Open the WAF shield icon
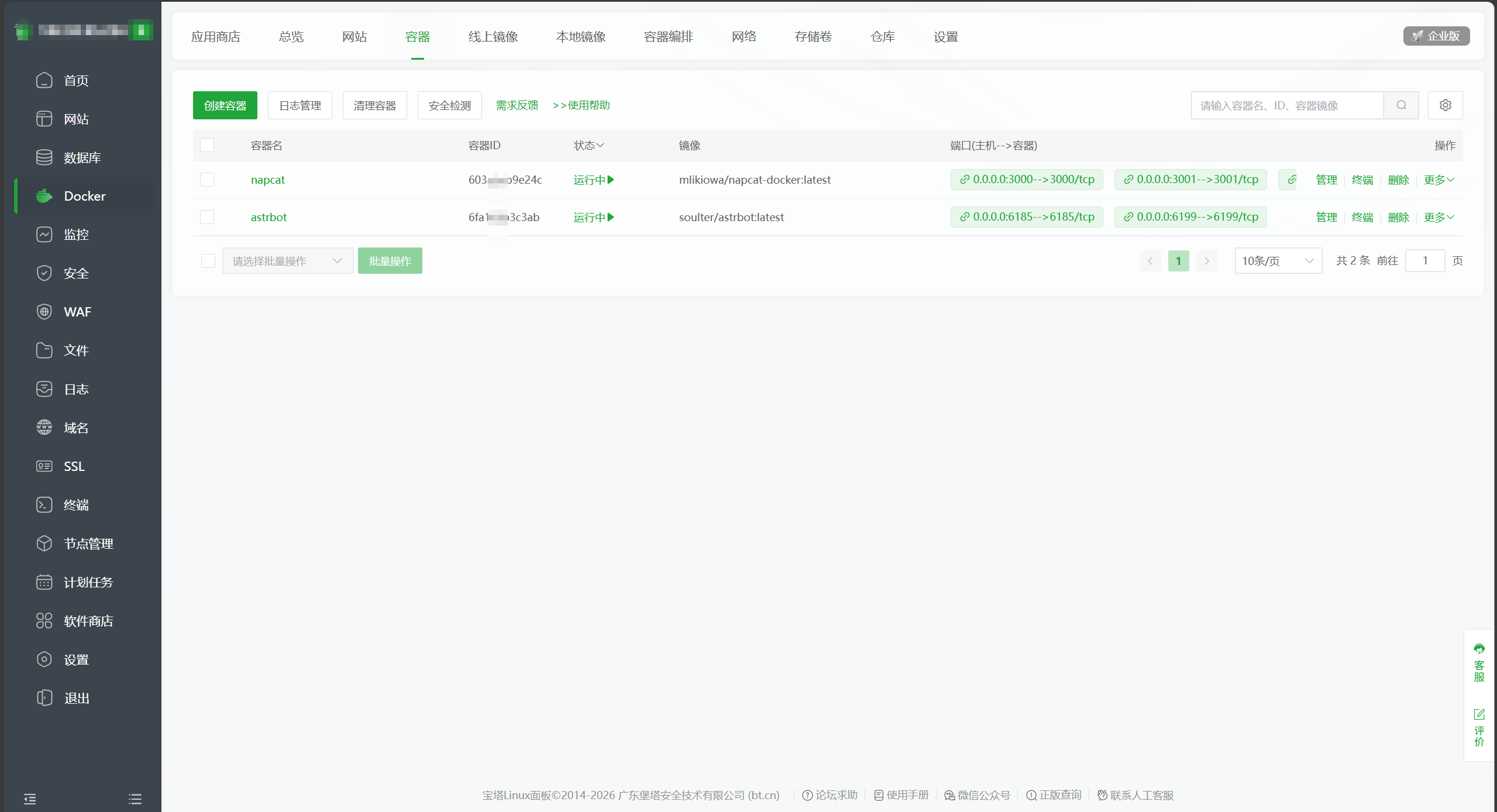Image resolution: width=1497 pixels, height=812 pixels. tap(44, 312)
